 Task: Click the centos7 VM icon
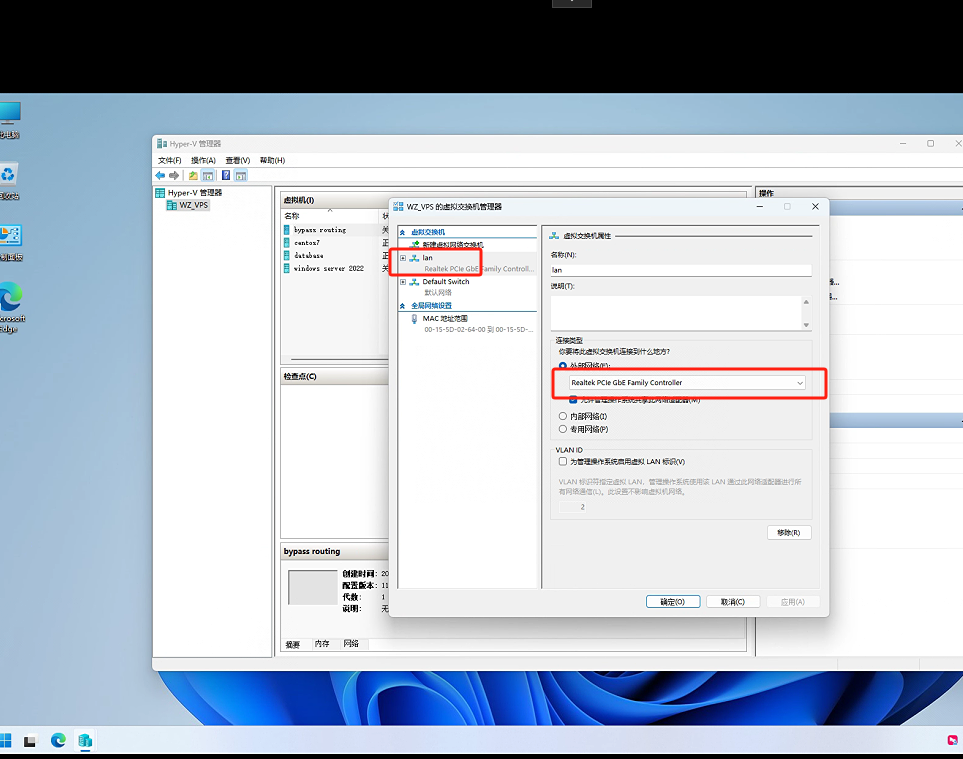(x=287, y=243)
